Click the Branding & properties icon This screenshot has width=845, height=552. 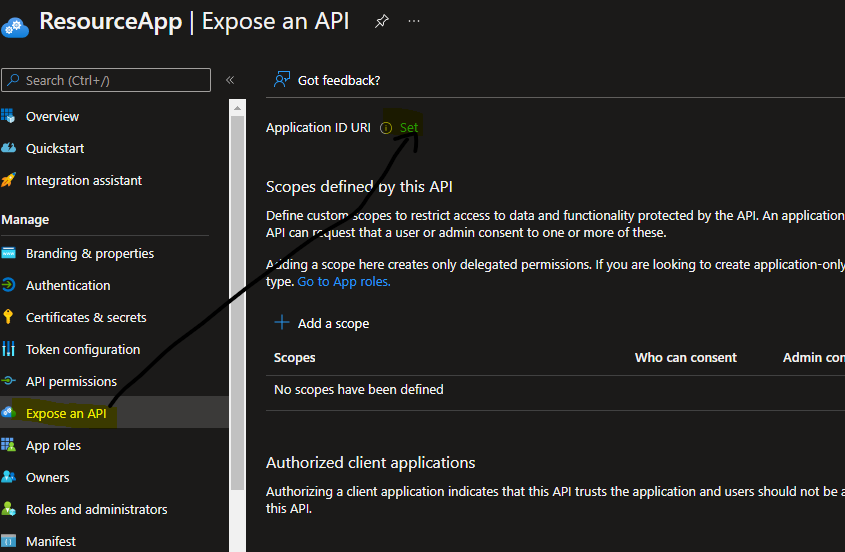point(8,253)
